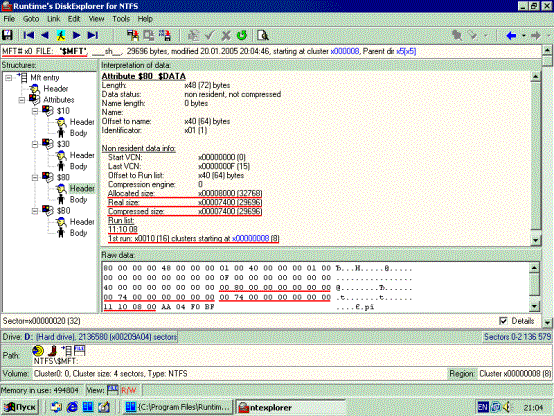Viewport: 554px width, 416px height.
Task: Select Body under $30 attribute
Action: coord(78,166)
